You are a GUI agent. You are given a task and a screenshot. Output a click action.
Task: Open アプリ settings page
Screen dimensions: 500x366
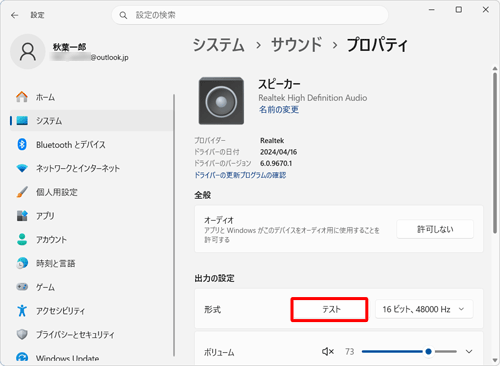tap(91, 216)
